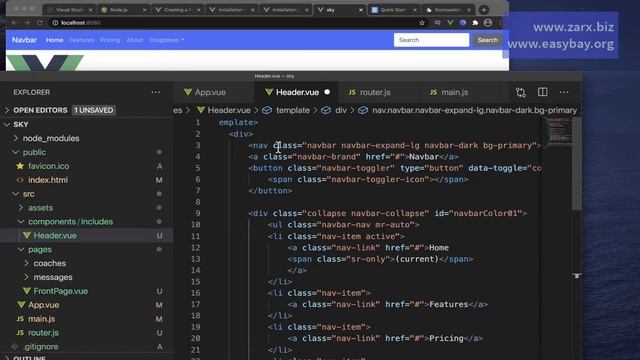Click editor vertical scrollbar thumb
This screenshot has width=640, height=360.
[x=576, y=163]
